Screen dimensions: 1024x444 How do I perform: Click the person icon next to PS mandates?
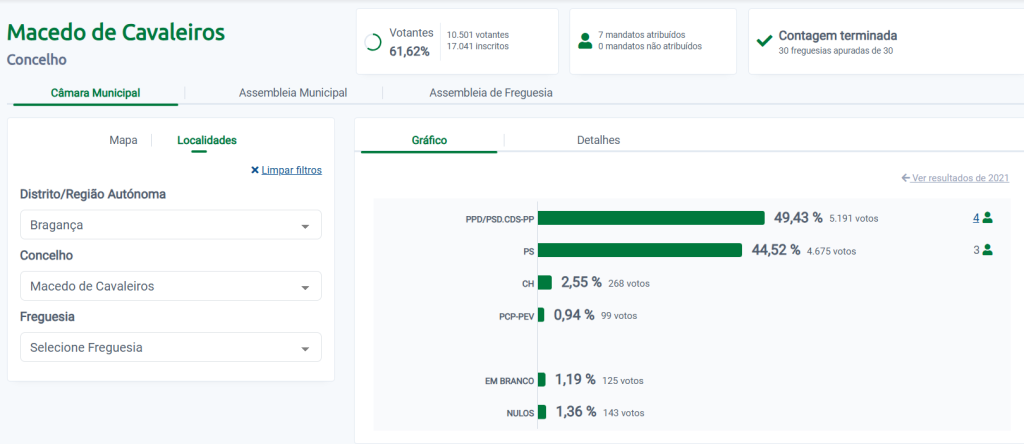click(987, 250)
